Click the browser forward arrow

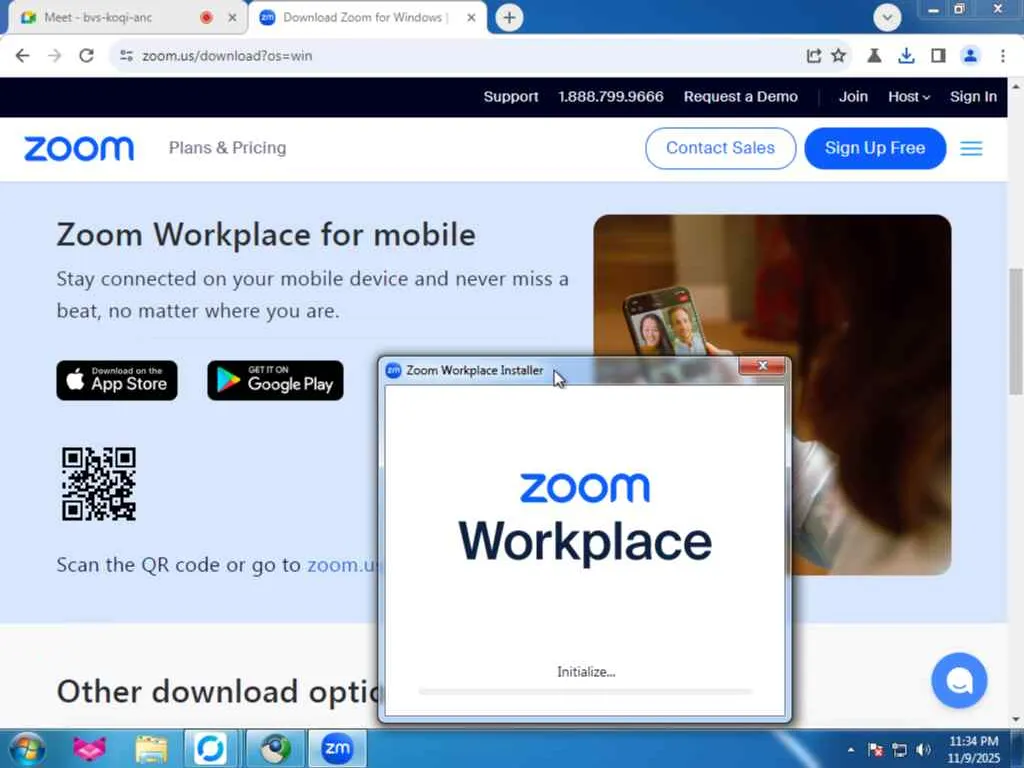[54, 56]
